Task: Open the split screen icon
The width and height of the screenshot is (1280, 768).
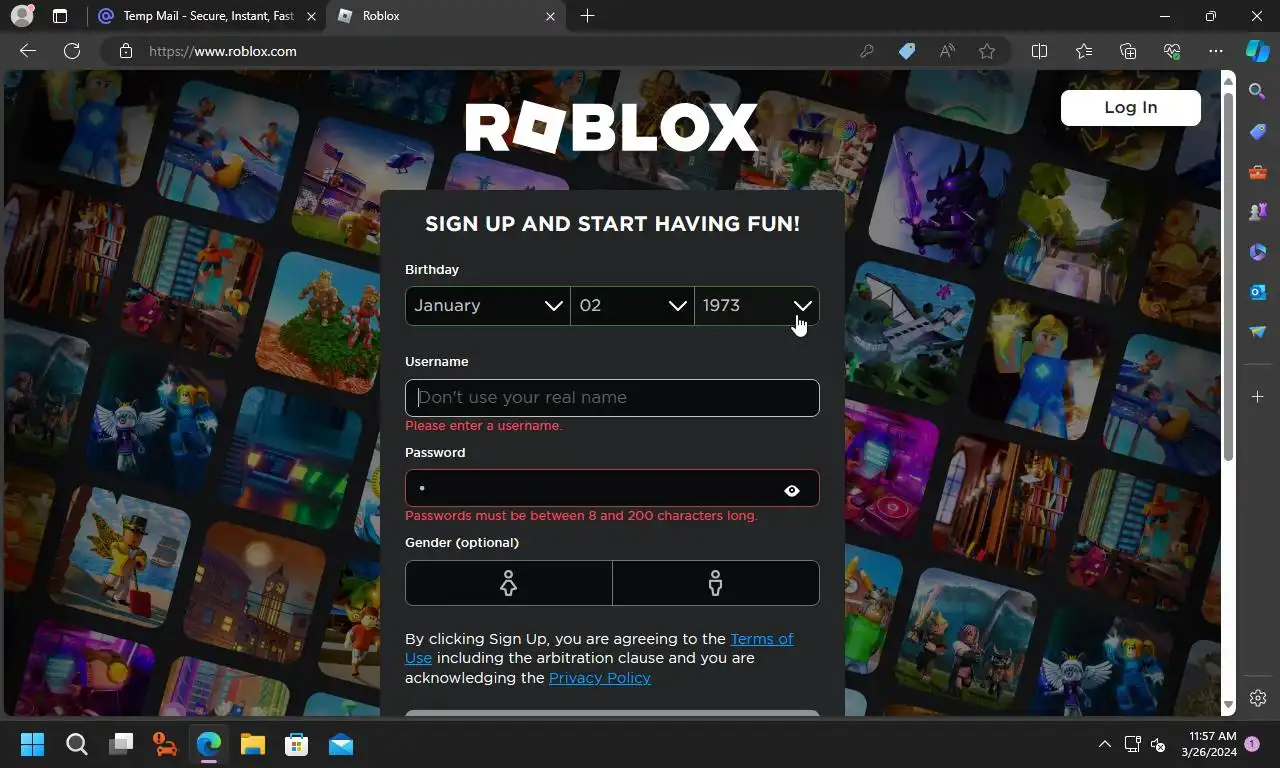Action: (x=1039, y=51)
